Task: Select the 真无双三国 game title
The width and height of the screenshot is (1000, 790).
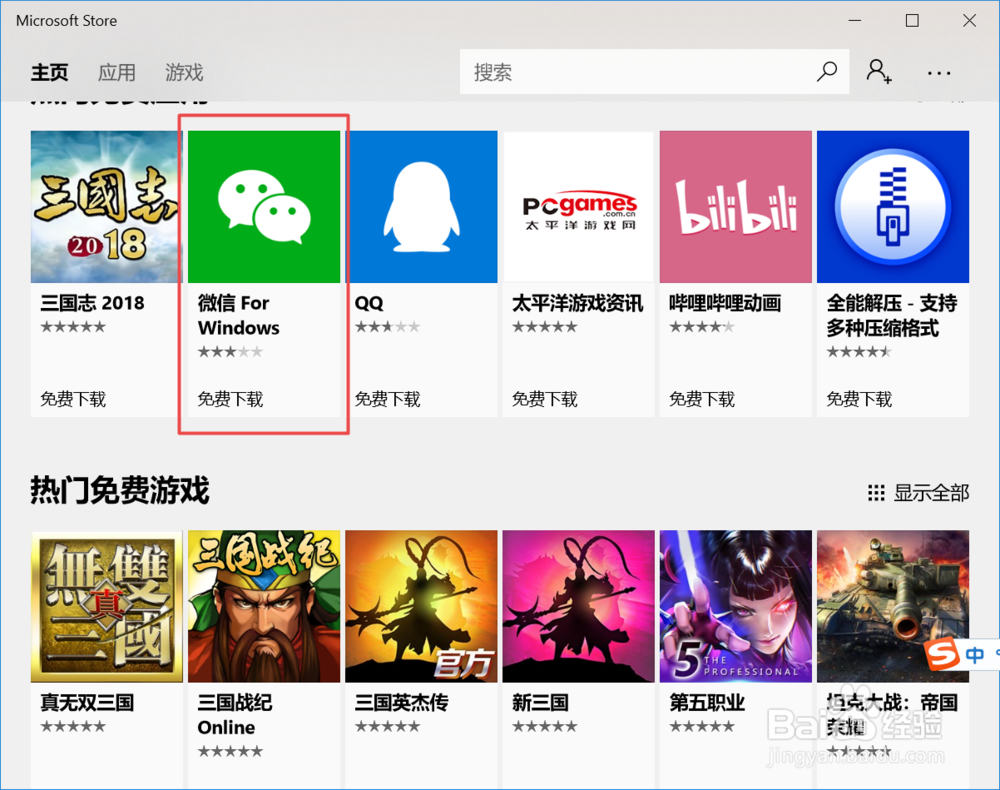Action: (87, 703)
